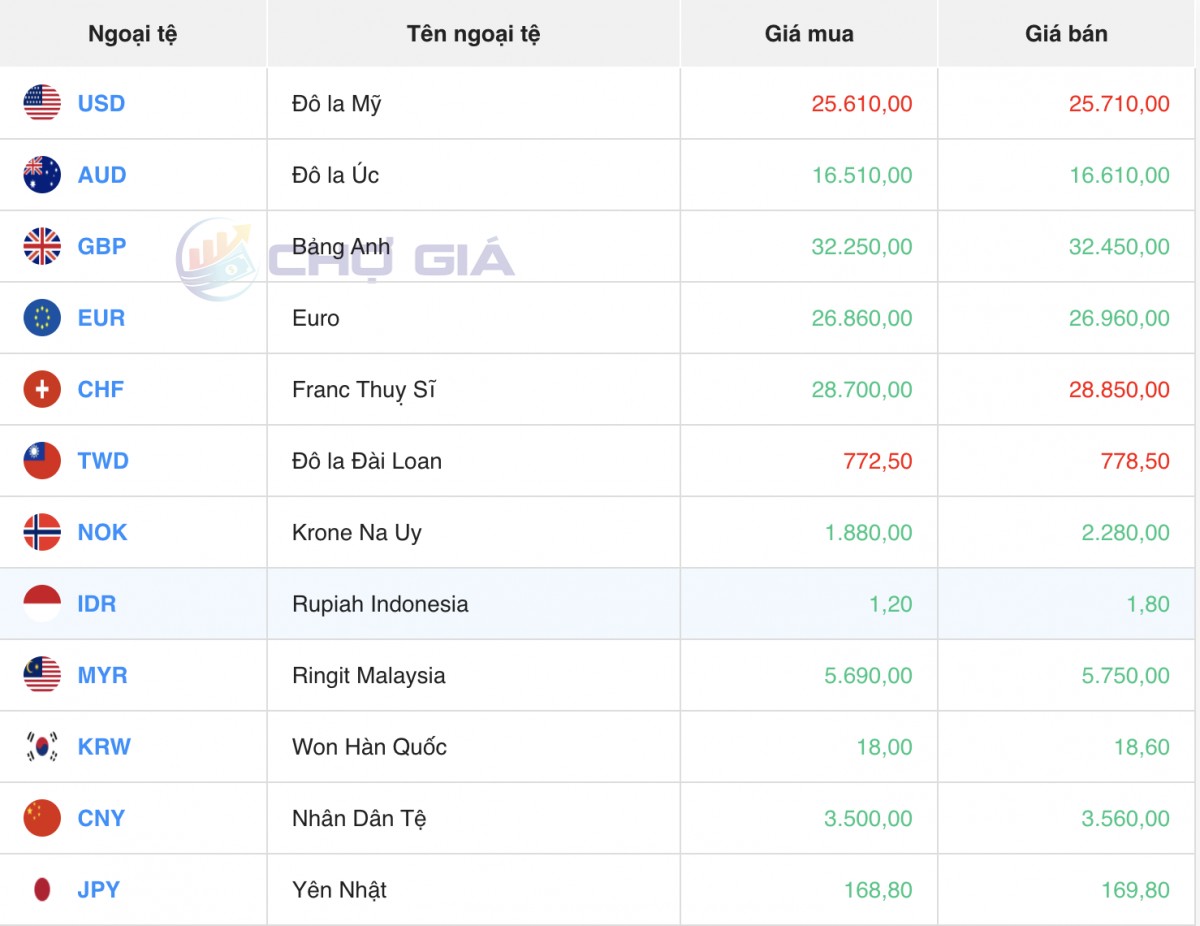Viewport: 1200px width, 926px height.
Task: Click the South Korean flag icon
Action: tap(42, 747)
